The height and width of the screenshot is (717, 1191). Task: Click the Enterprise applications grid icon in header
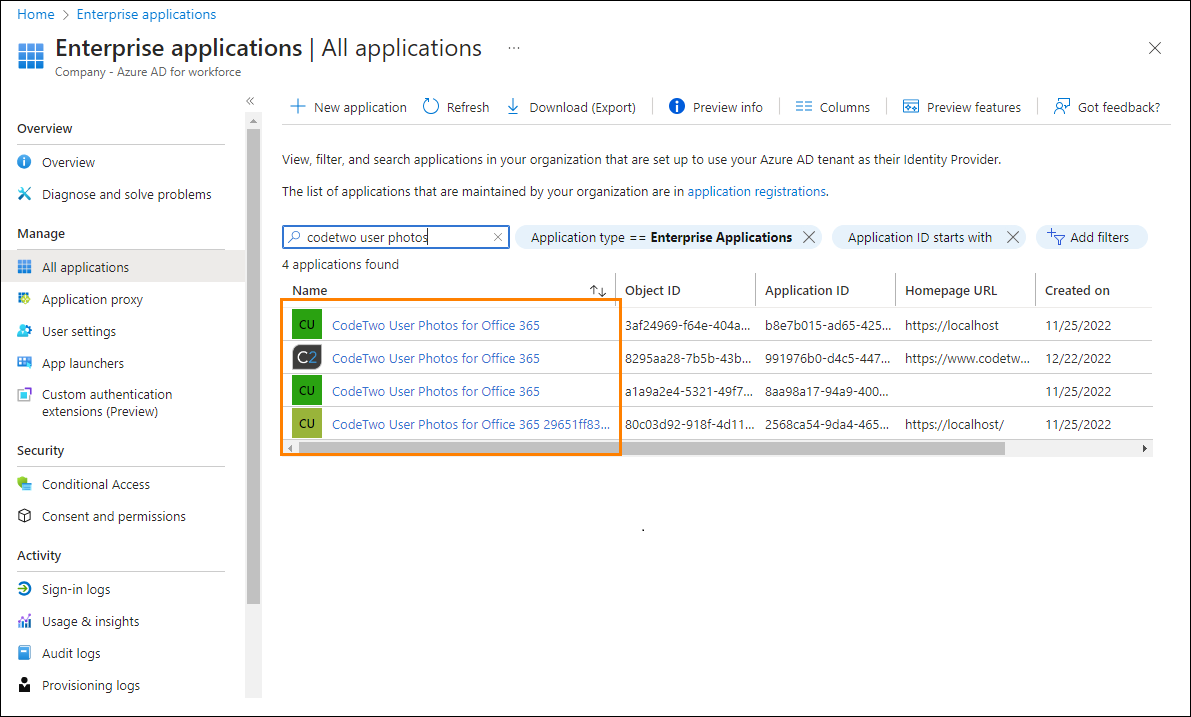(30, 56)
